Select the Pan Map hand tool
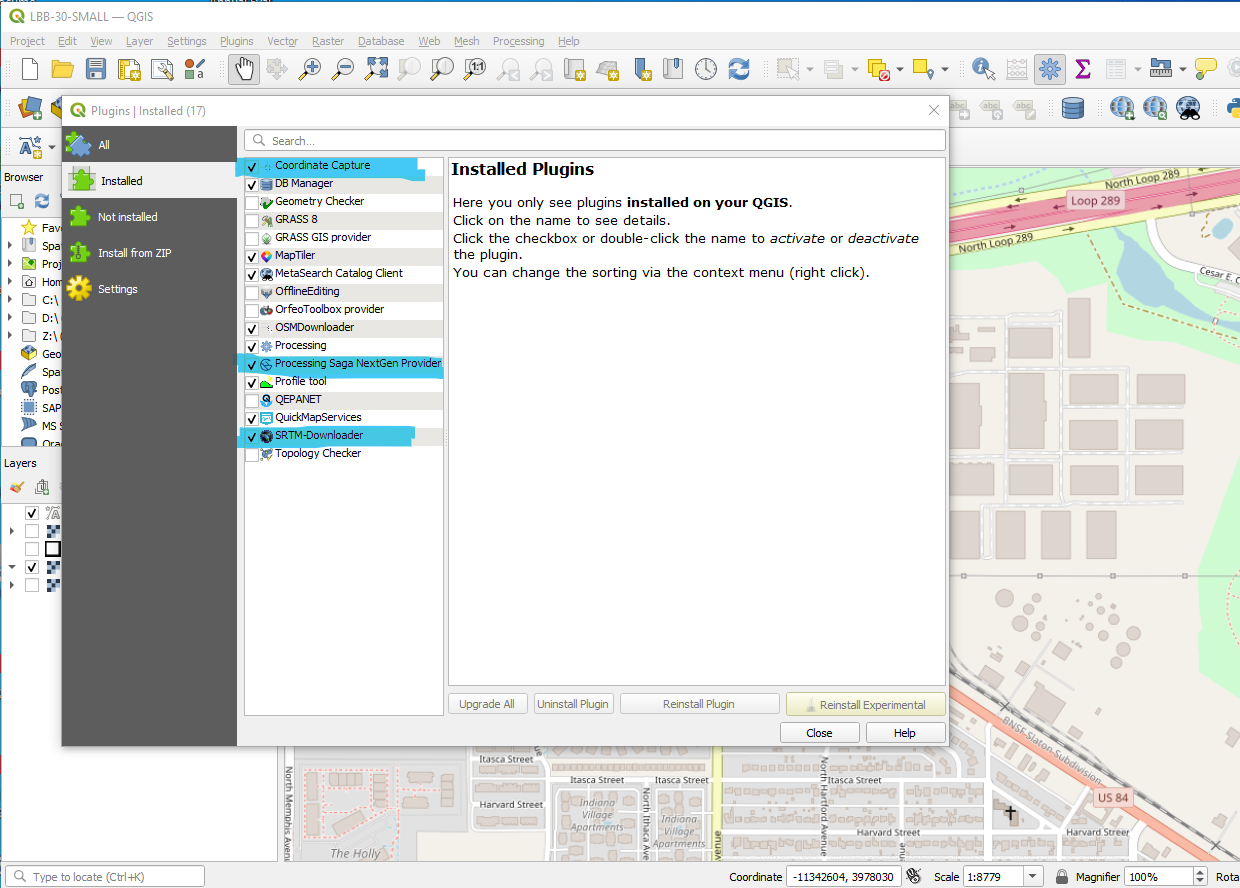Screen dimensions: 1240x888 tap(244, 69)
